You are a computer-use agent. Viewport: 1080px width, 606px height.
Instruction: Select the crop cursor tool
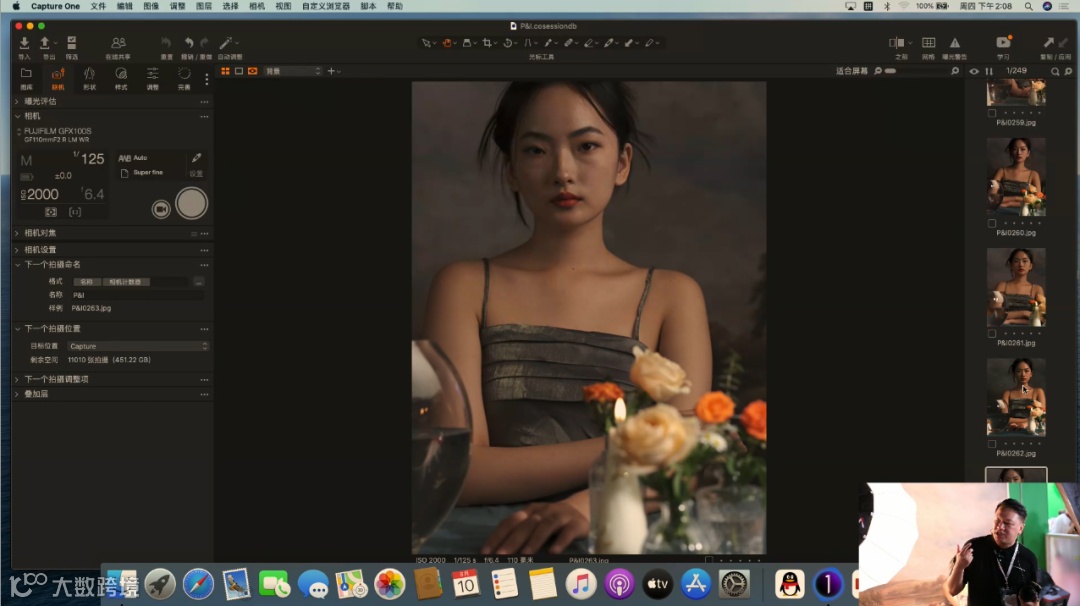tap(487, 43)
